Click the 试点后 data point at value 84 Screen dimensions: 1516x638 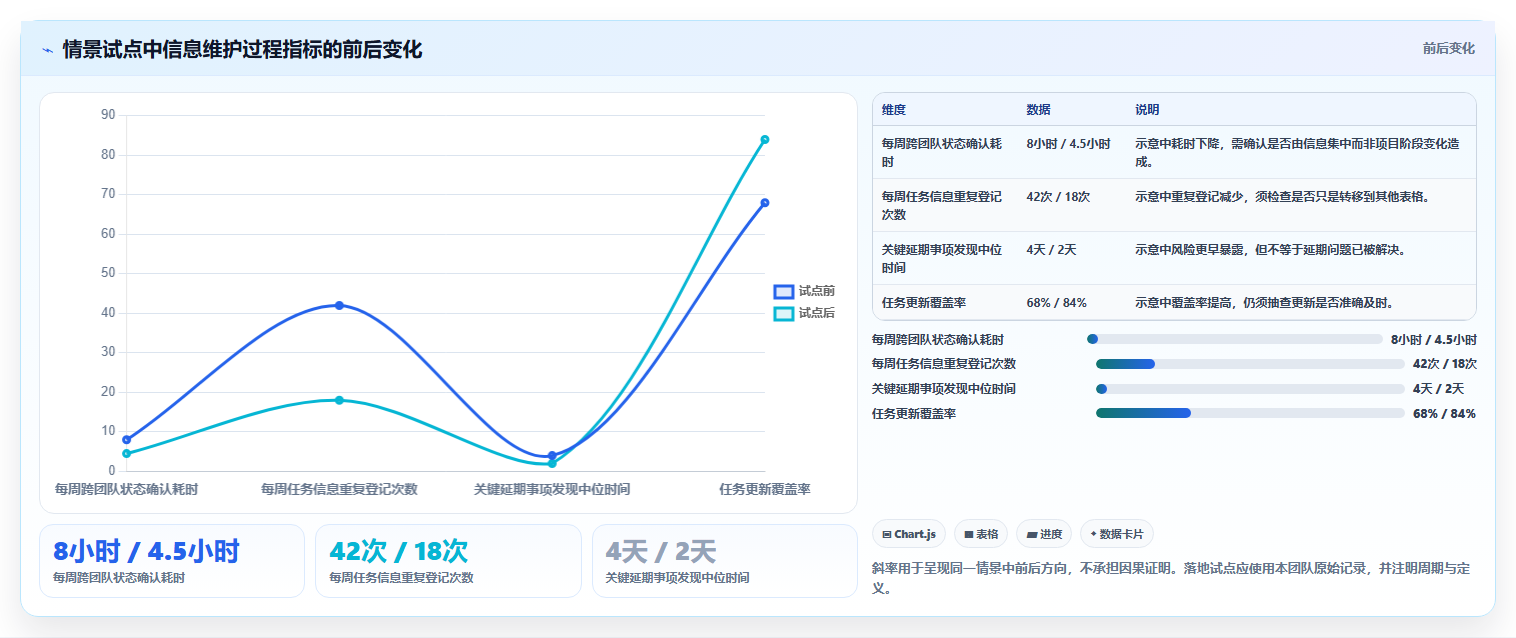(765, 139)
